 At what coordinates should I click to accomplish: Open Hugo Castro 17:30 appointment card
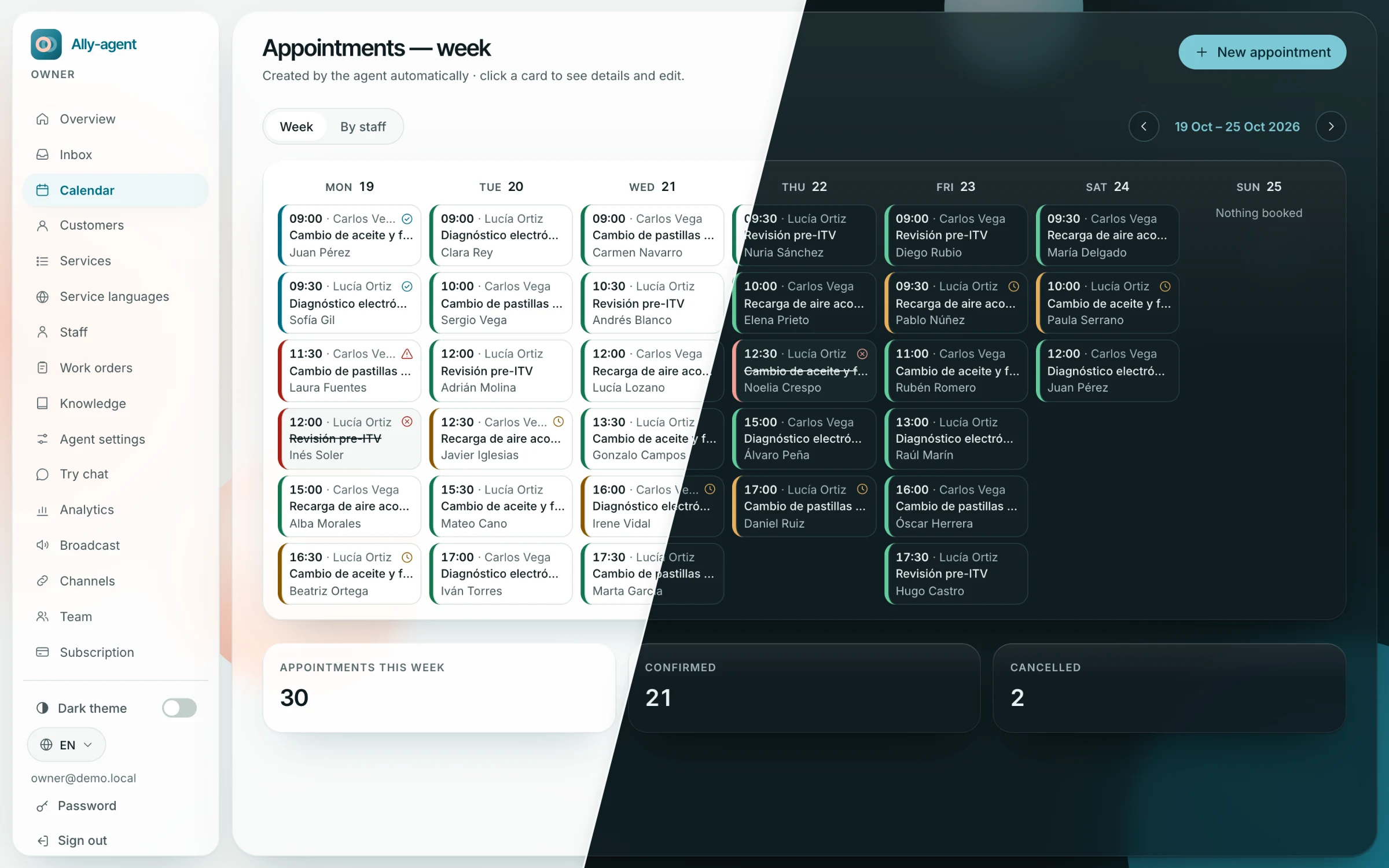click(x=956, y=573)
